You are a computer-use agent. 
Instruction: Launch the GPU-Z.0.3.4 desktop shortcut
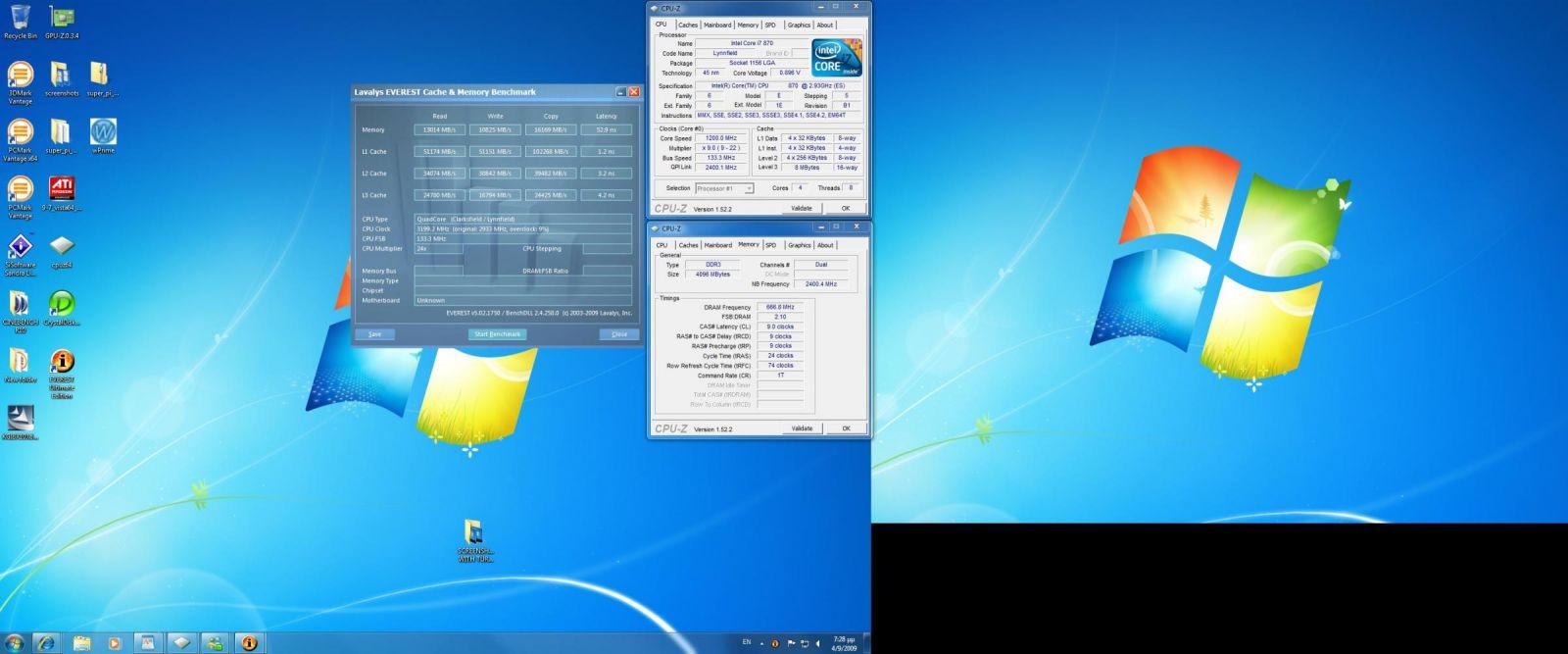click(62, 22)
